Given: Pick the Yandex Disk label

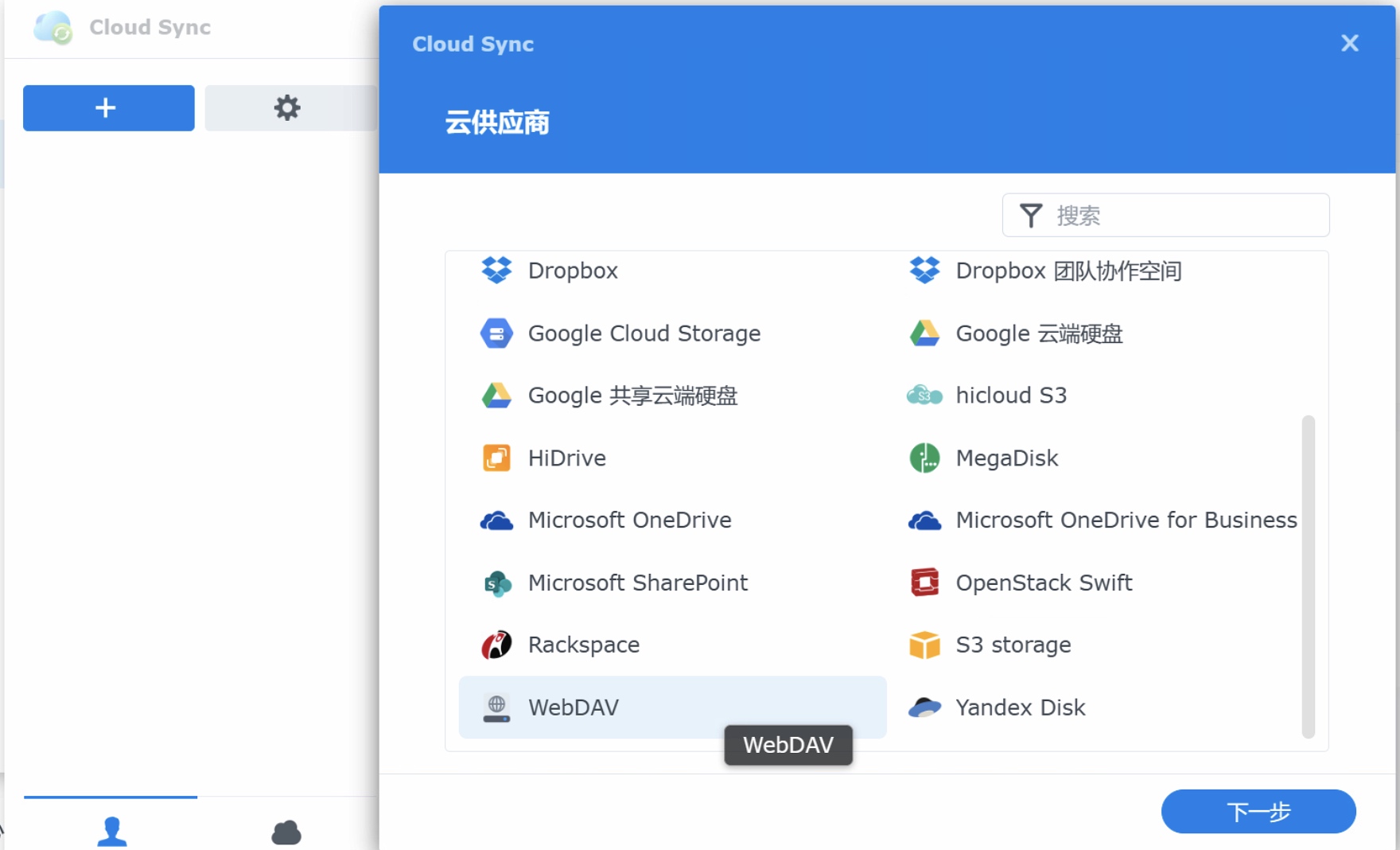Looking at the screenshot, I should 1020,708.
